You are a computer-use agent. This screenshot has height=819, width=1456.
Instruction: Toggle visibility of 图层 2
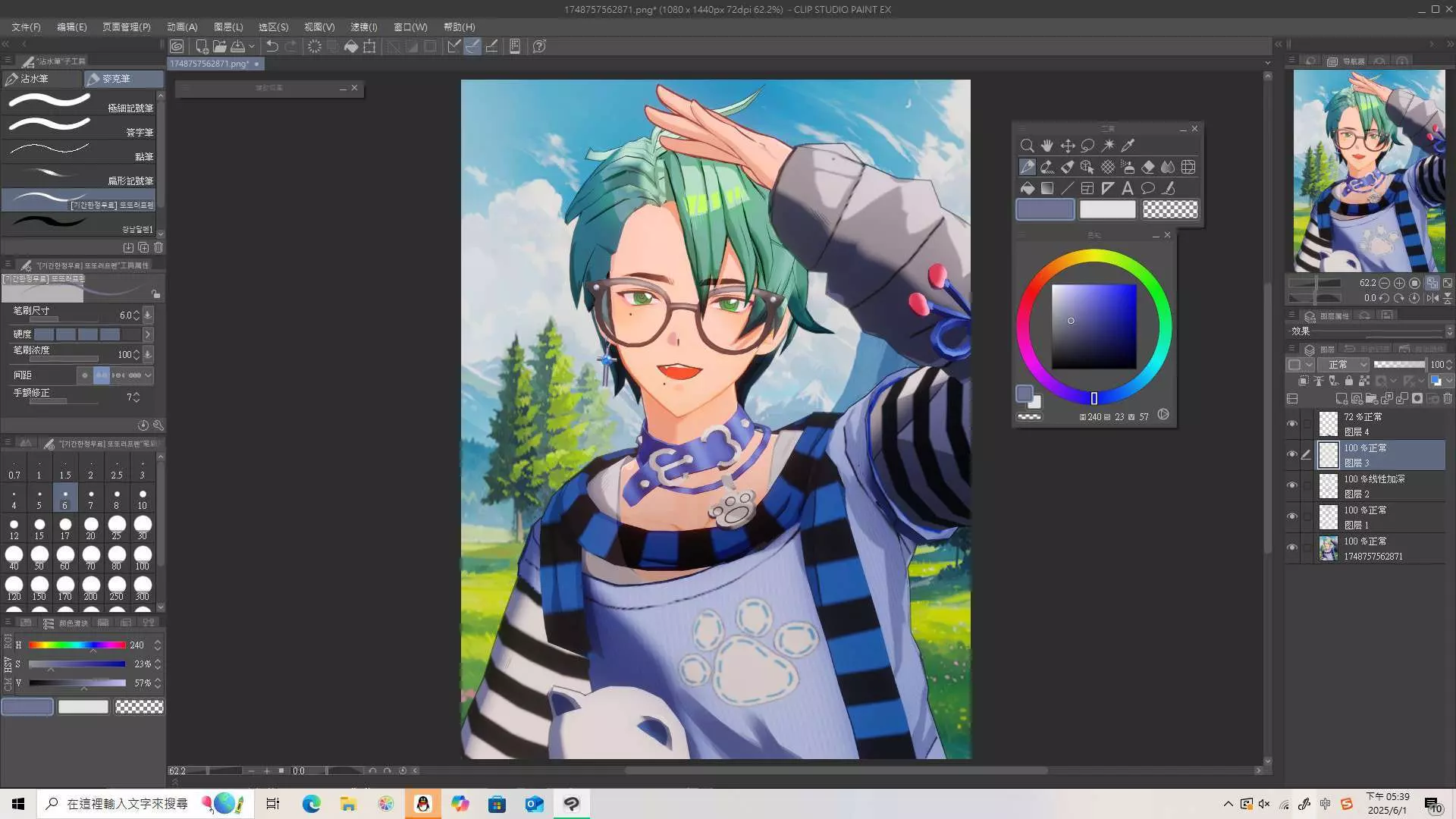1292,486
